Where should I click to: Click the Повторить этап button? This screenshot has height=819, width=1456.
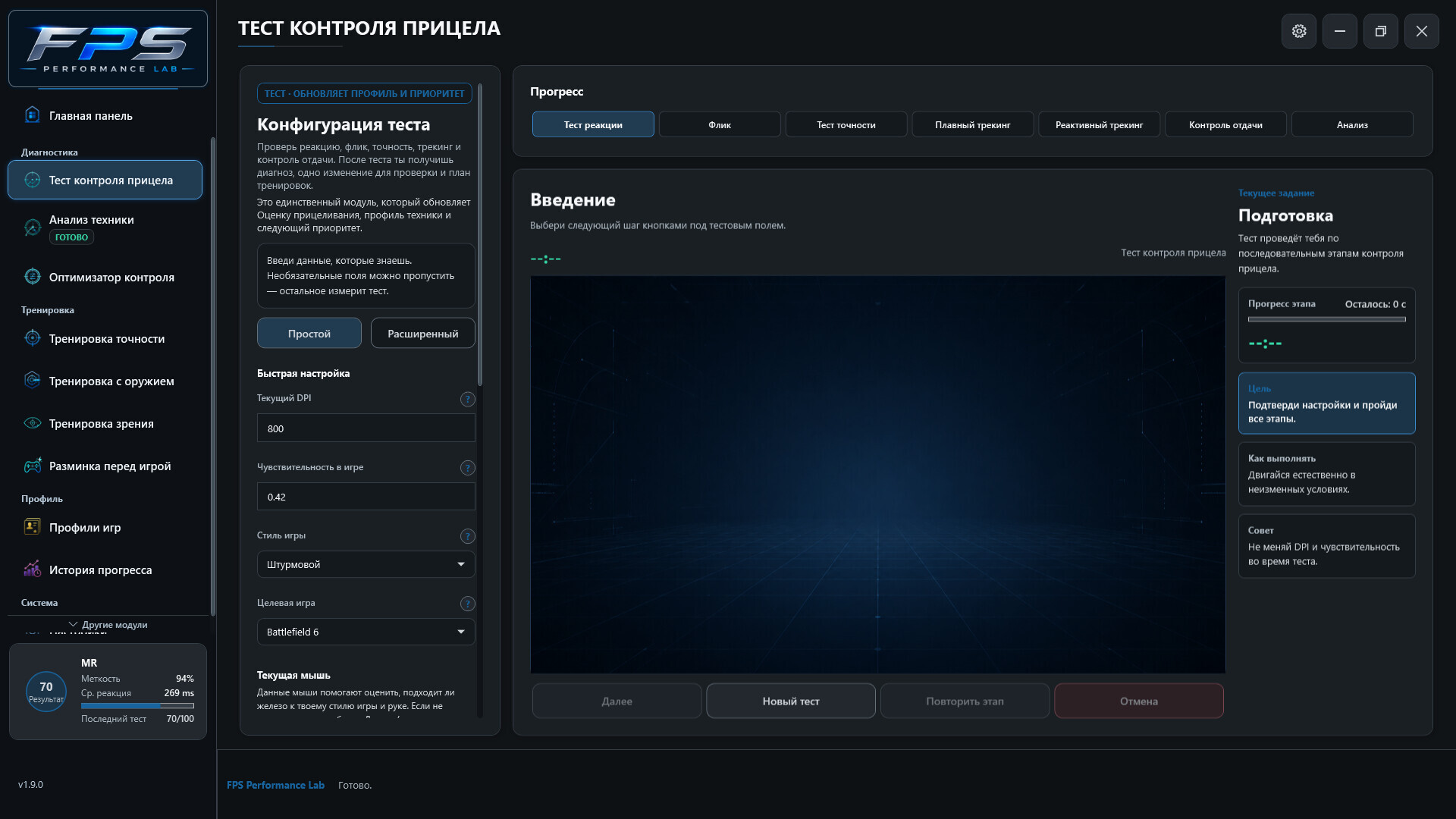965,701
